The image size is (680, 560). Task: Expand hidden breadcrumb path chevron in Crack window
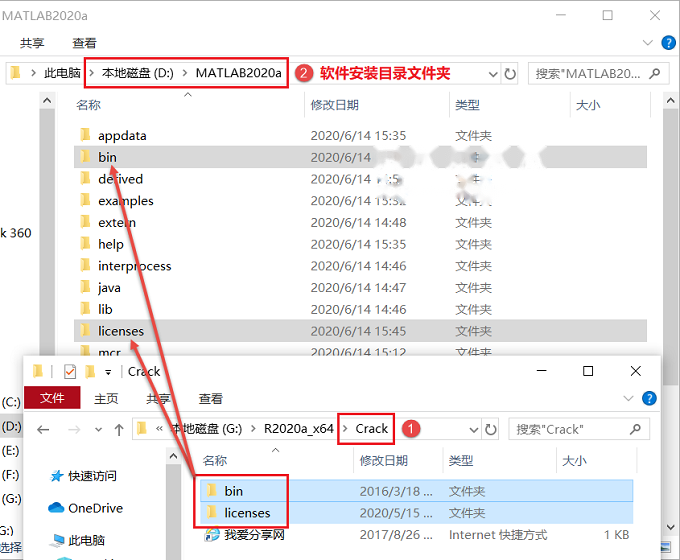point(159,429)
